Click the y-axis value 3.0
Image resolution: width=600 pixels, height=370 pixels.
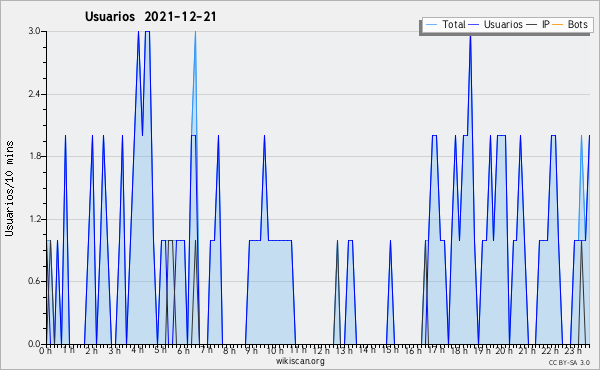[34, 31]
